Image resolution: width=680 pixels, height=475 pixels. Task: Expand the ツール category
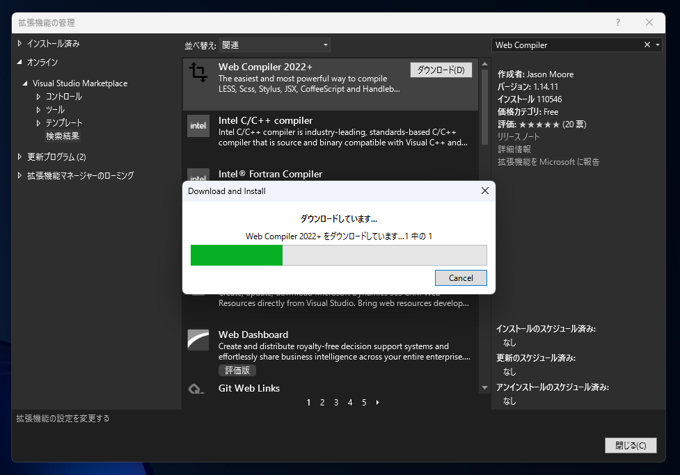point(38,110)
